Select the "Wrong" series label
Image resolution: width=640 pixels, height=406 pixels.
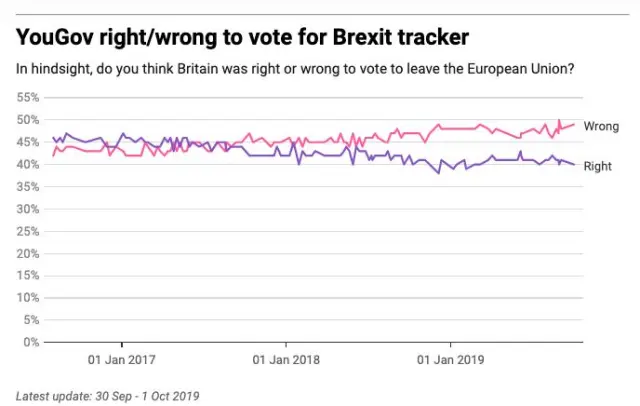(601, 127)
